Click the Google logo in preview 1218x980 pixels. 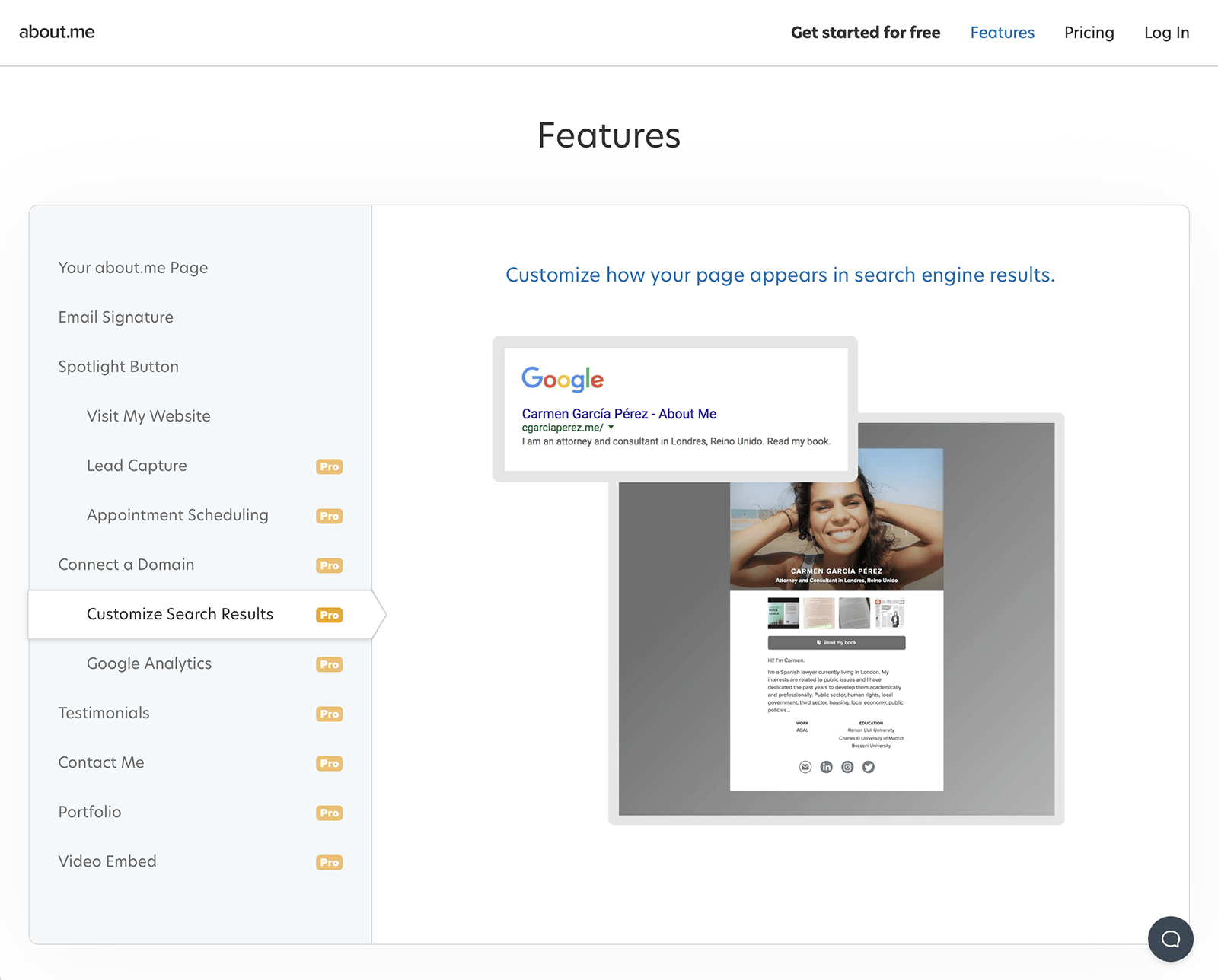point(563,379)
